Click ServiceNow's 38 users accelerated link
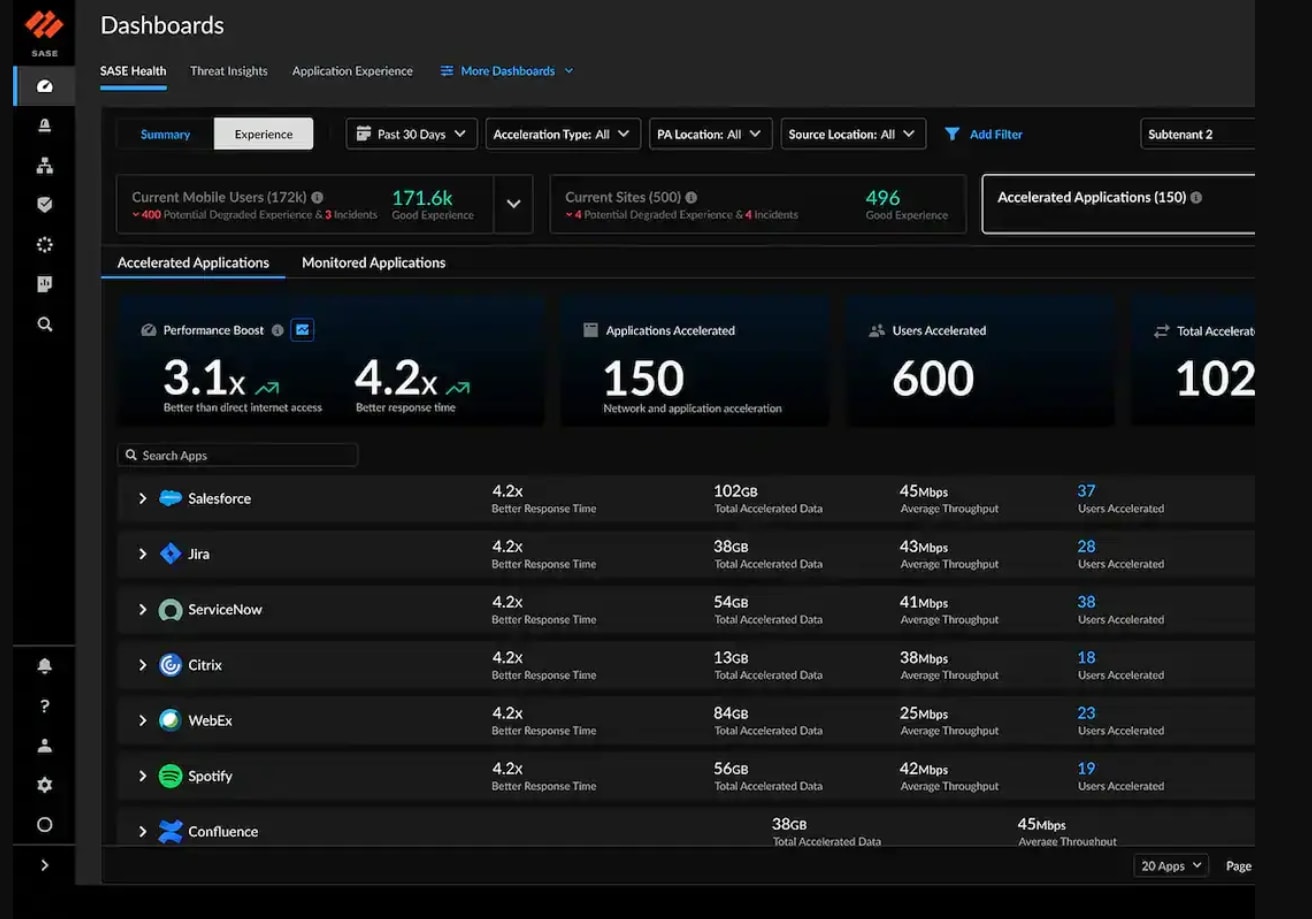Image resolution: width=1312 pixels, height=919 pixels. (1086, 602)
